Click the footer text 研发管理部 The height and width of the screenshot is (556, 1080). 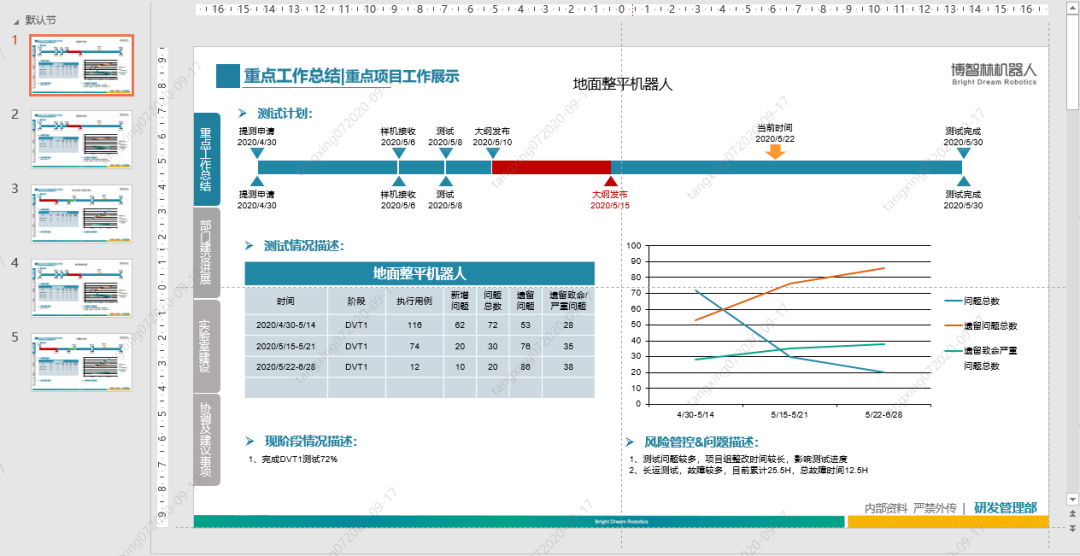coord(1006,508)
